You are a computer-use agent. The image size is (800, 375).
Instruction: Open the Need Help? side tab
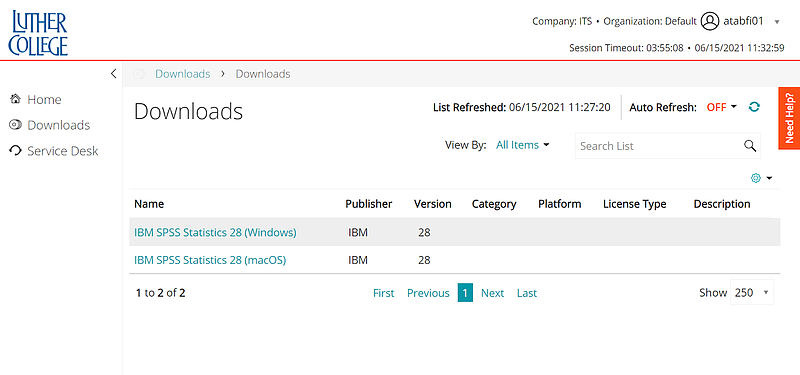tap(789, 118)
